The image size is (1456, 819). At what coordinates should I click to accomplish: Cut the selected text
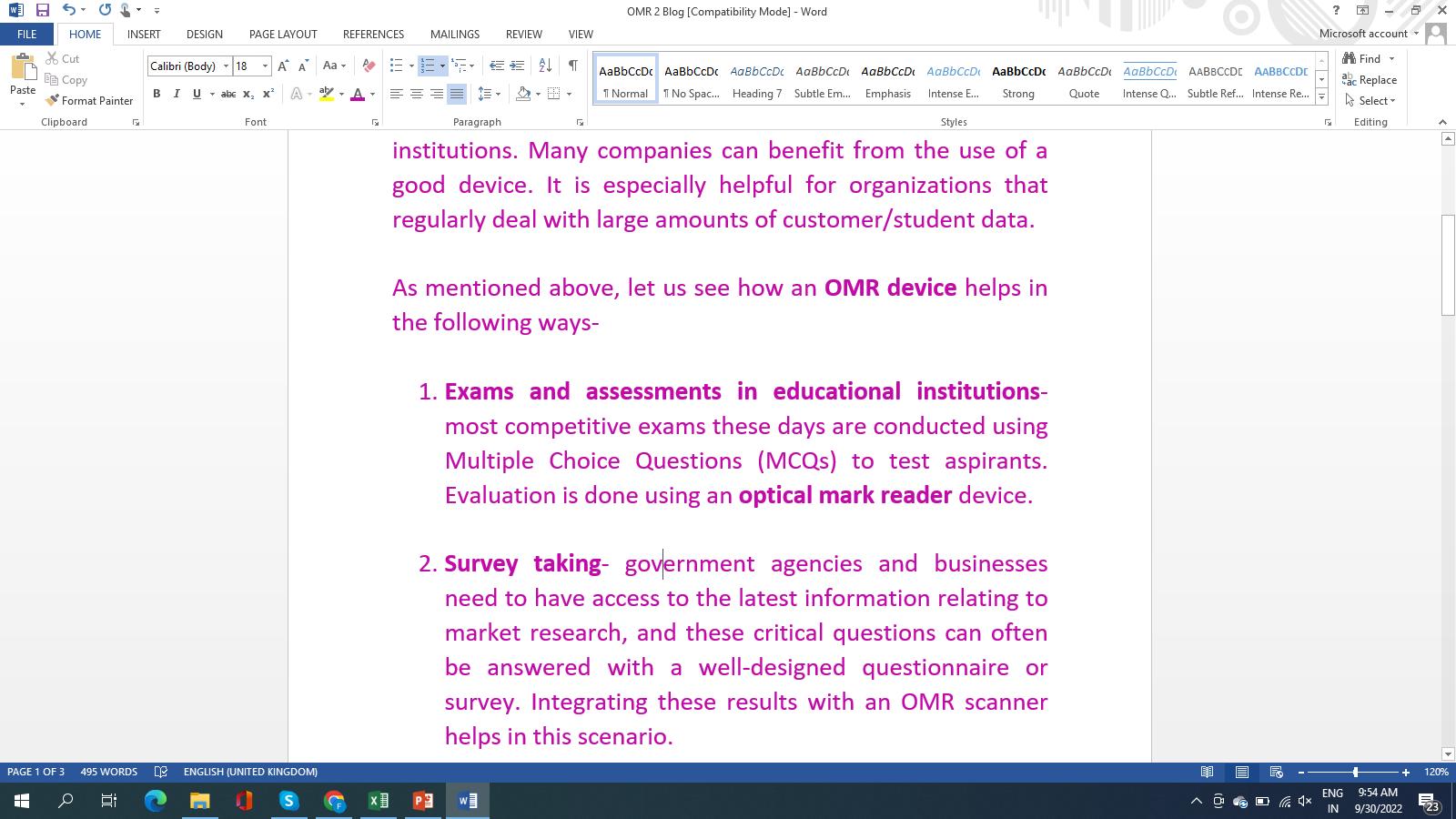(63, 58)
